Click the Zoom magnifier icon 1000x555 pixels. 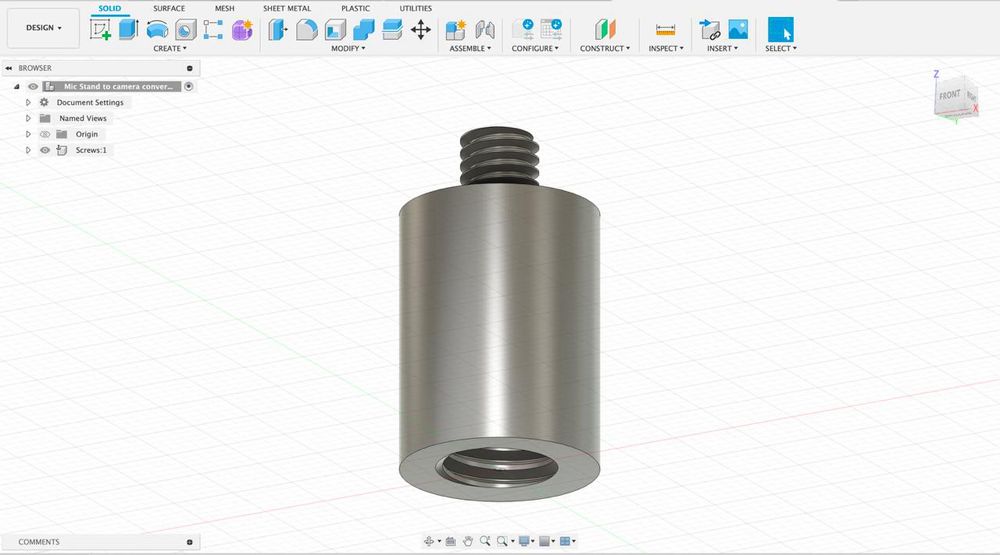tap(485, 541)
